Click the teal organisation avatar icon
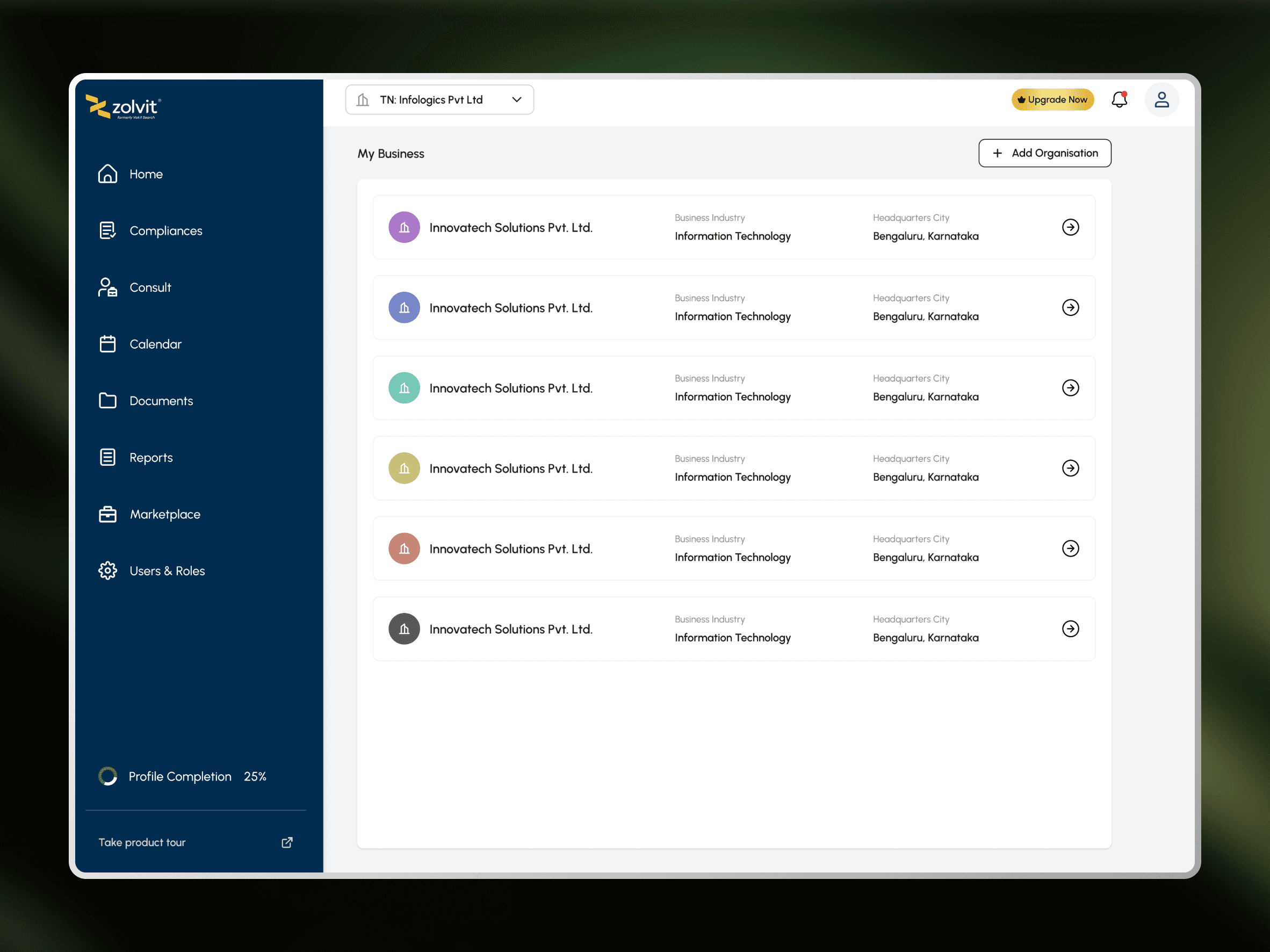This screenshot has height=952, width=1270. point(404,388)
